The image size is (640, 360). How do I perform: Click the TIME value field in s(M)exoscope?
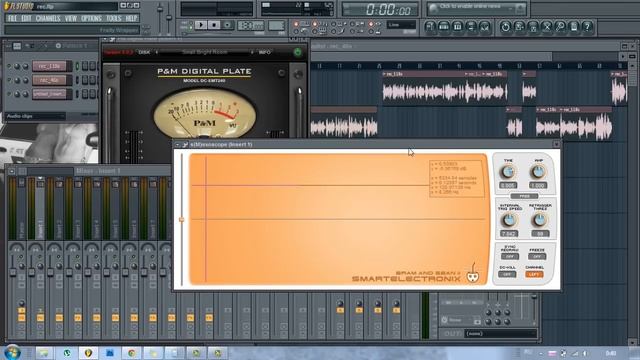[508, 185]
